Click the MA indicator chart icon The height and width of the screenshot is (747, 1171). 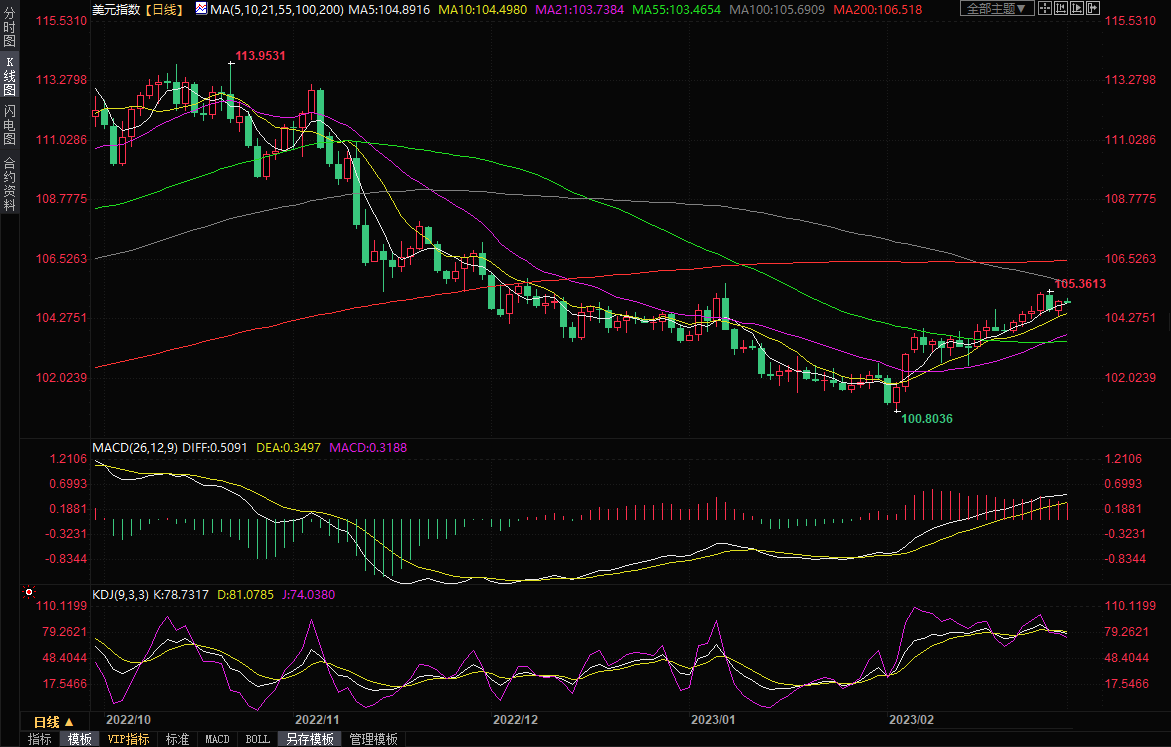click(201, 9)
